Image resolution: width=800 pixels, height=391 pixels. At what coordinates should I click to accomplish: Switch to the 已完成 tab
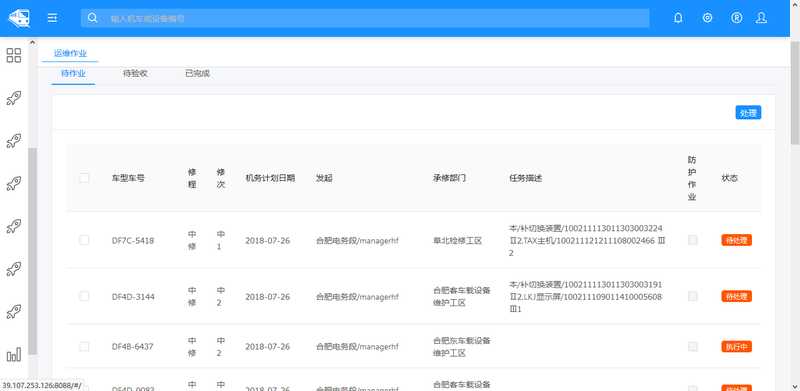coord(197,74)
